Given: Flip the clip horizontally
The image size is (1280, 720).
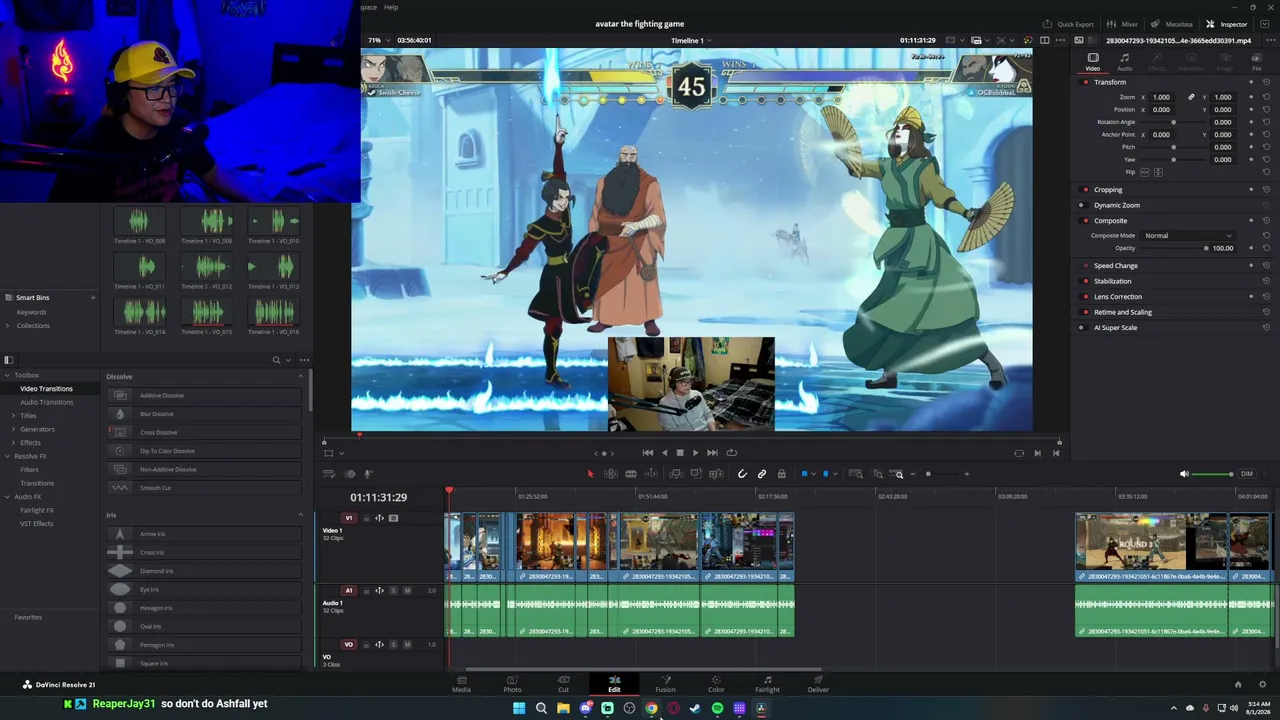Looking at the screenshot, I should [1145, 172].
